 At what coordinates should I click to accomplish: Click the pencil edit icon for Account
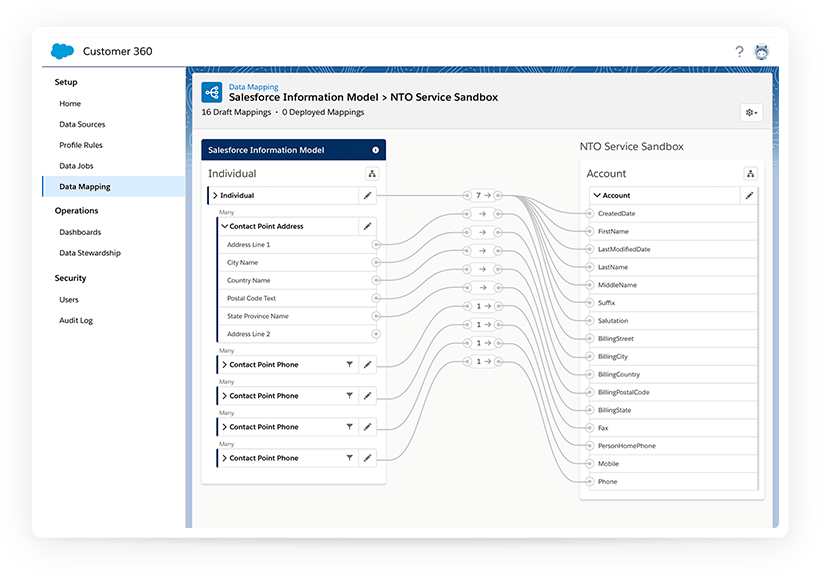(x=749, y=196)
